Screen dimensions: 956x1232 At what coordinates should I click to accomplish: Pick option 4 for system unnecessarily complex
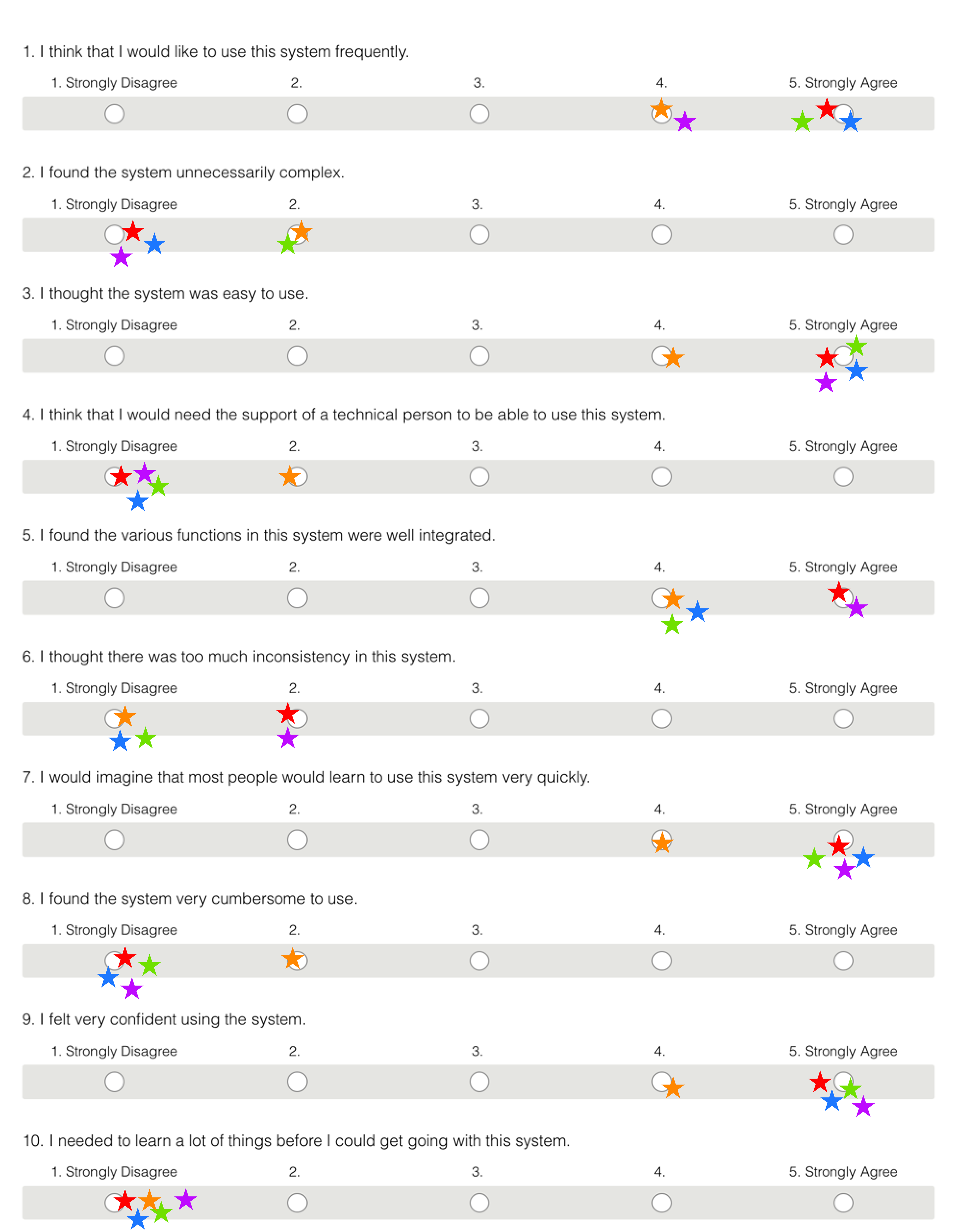pyautogui.click(x=661, y=235)
